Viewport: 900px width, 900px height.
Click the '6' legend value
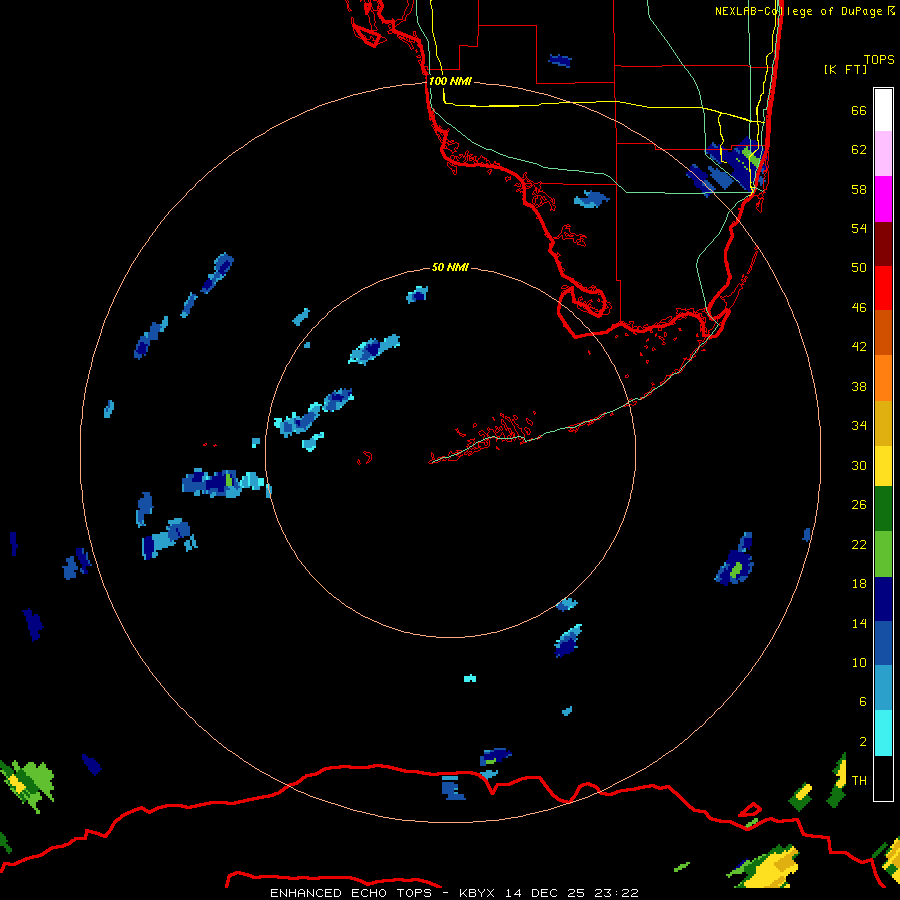pos(862,702)
